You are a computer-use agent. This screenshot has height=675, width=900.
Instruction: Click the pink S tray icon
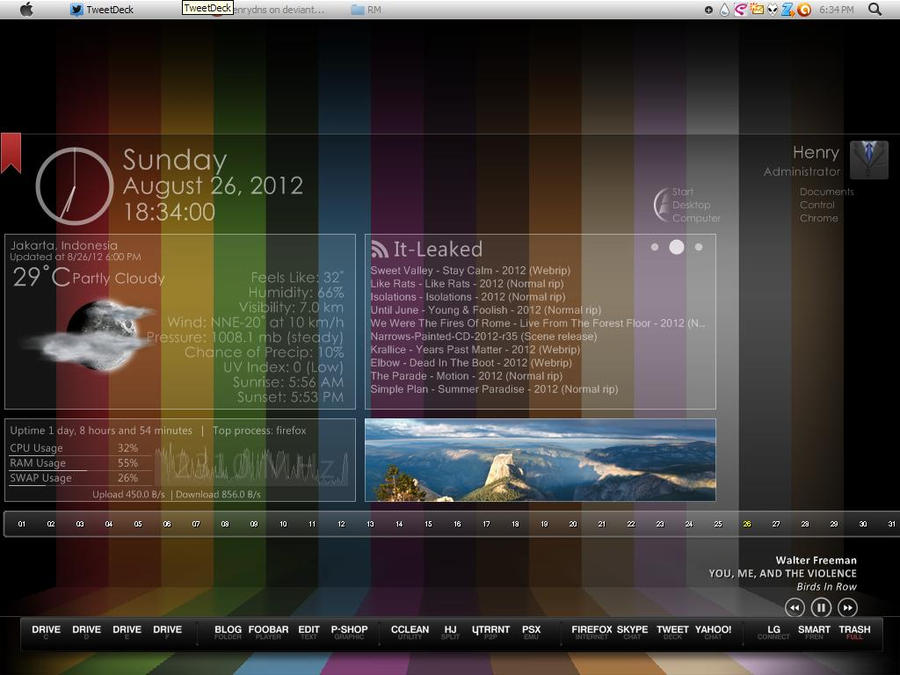pyautogui.click(x=740, y=9)
